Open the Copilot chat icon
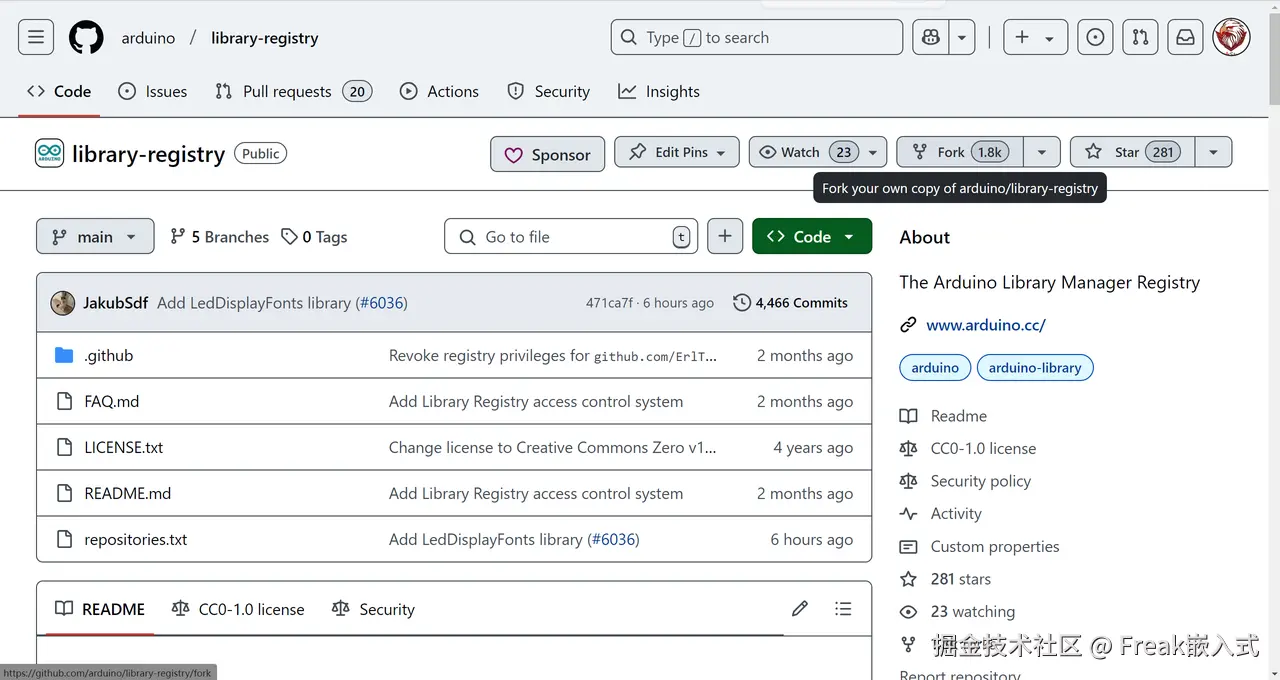 pyautogui.click(x=931, y=38)
